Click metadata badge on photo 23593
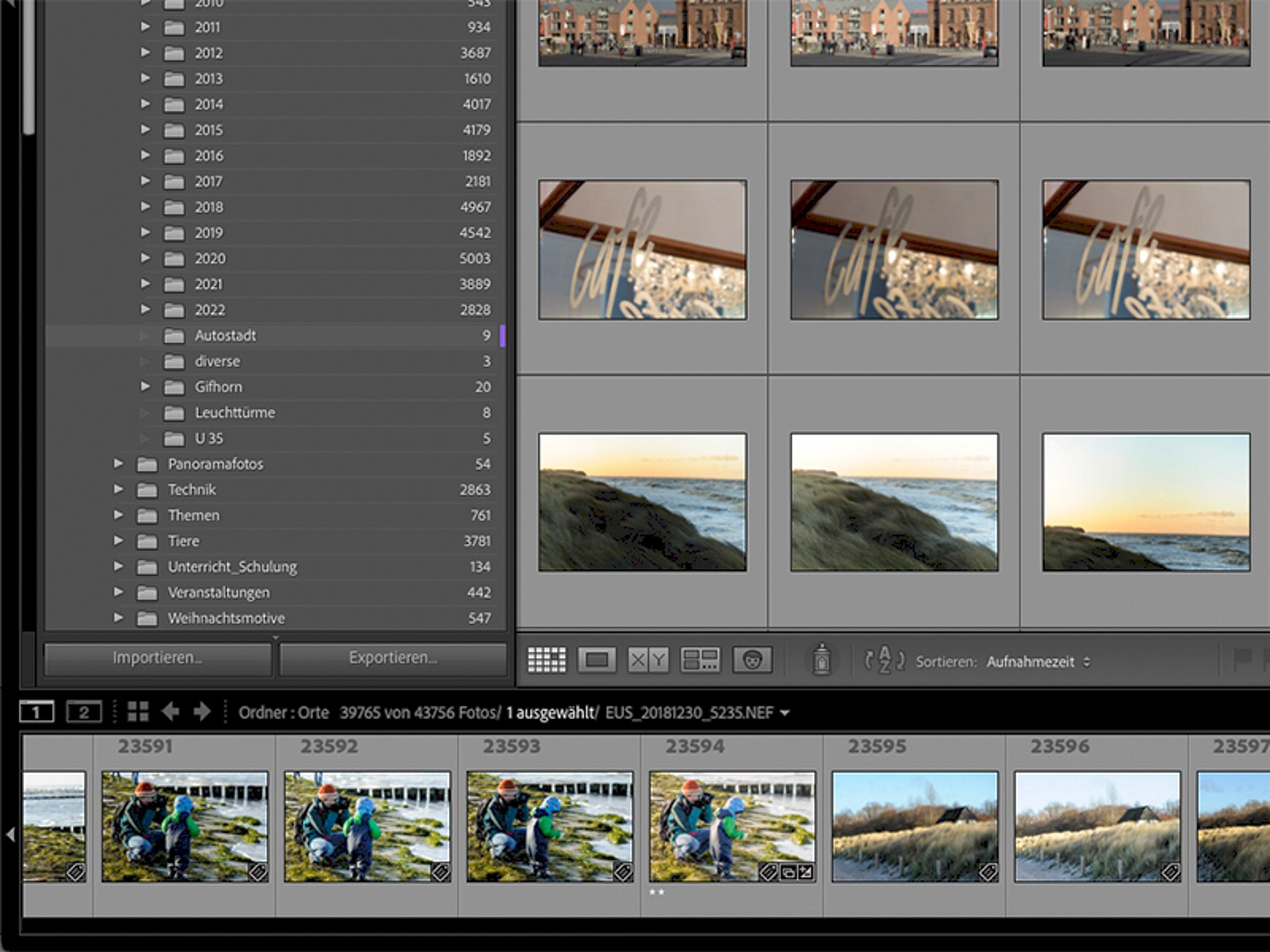 tap(623, 873)
